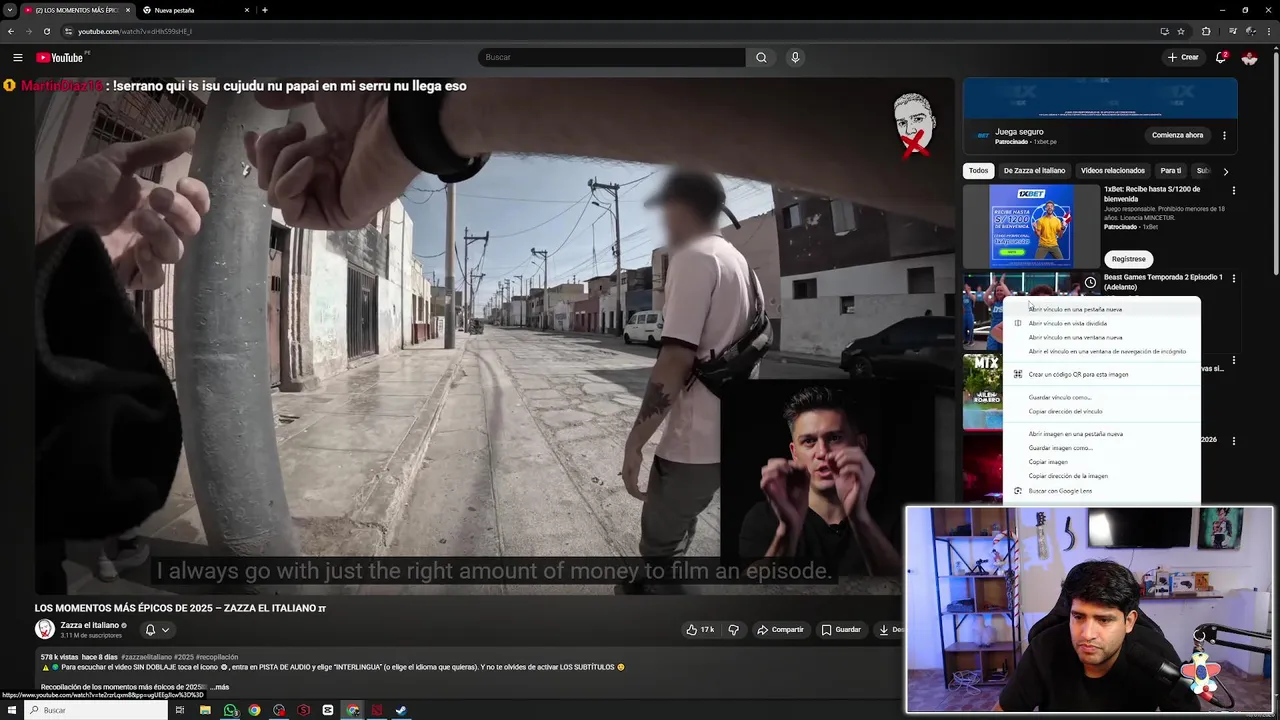The height and width of the screenshot is (720, 1280).
Task: Select the De Zazza el italiano chip
Action: (1034, 170)
